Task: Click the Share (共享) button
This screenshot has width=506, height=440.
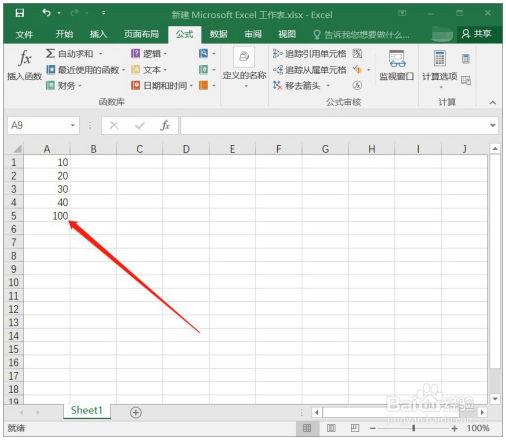Action: 477,34
